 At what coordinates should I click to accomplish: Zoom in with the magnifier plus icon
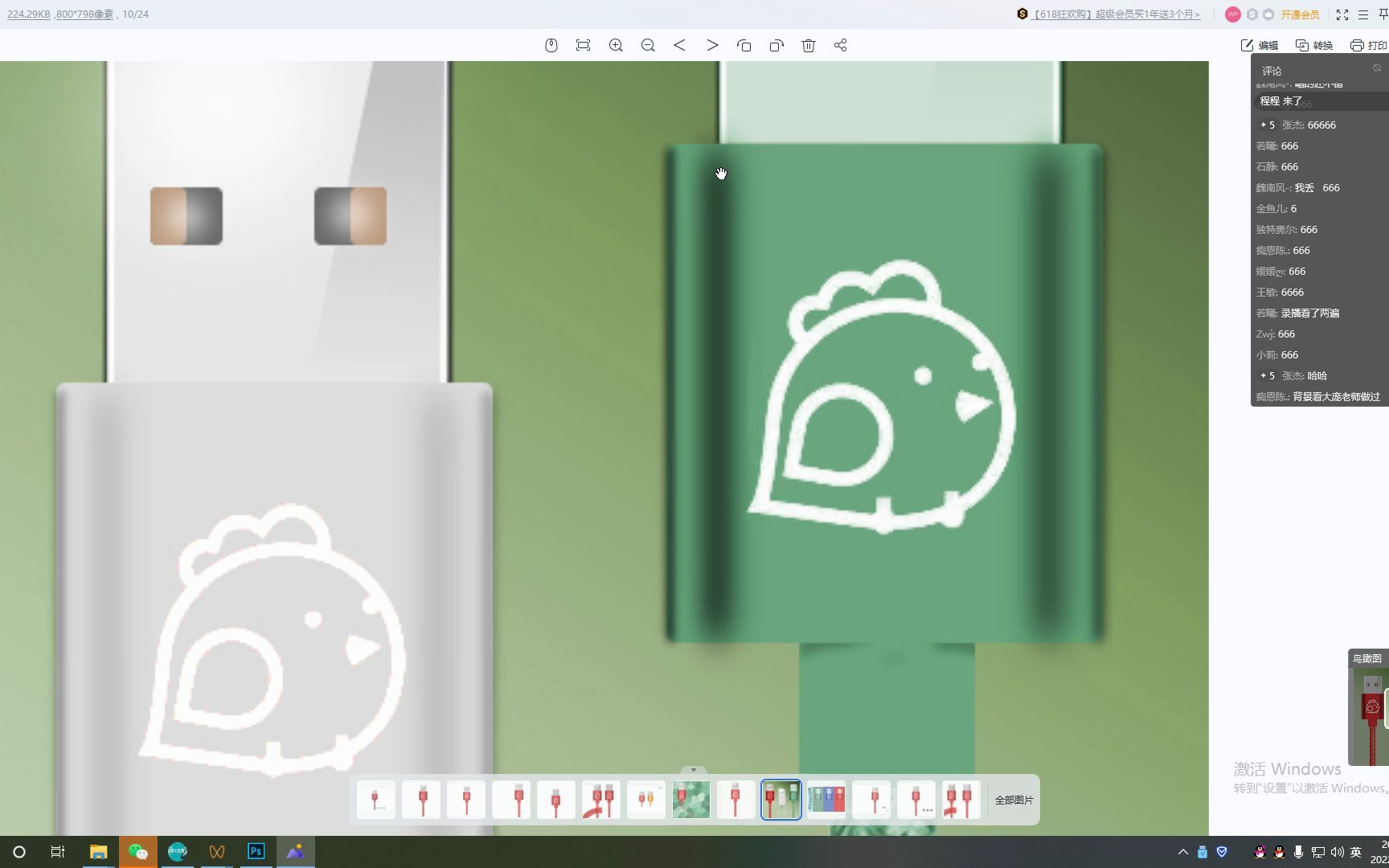[616, 46]
